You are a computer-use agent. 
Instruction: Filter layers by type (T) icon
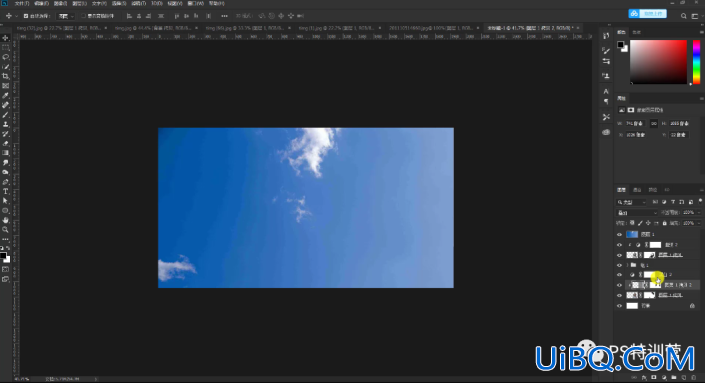tap(673, 202)
